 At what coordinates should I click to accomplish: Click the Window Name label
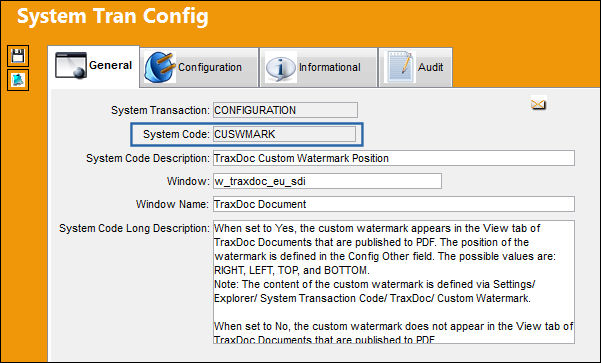(x=173, y=204)
